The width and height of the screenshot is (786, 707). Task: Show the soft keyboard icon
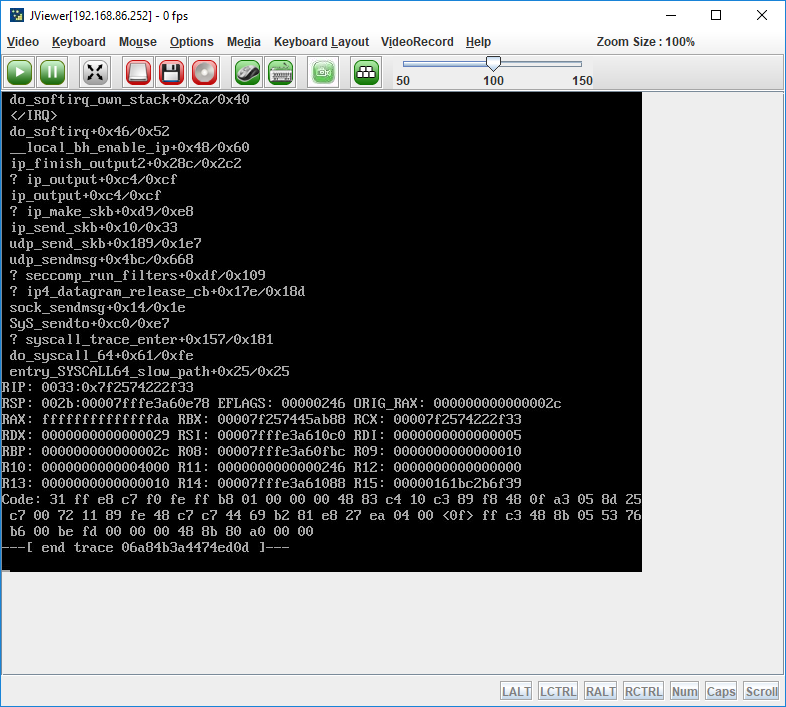[281, 73]
